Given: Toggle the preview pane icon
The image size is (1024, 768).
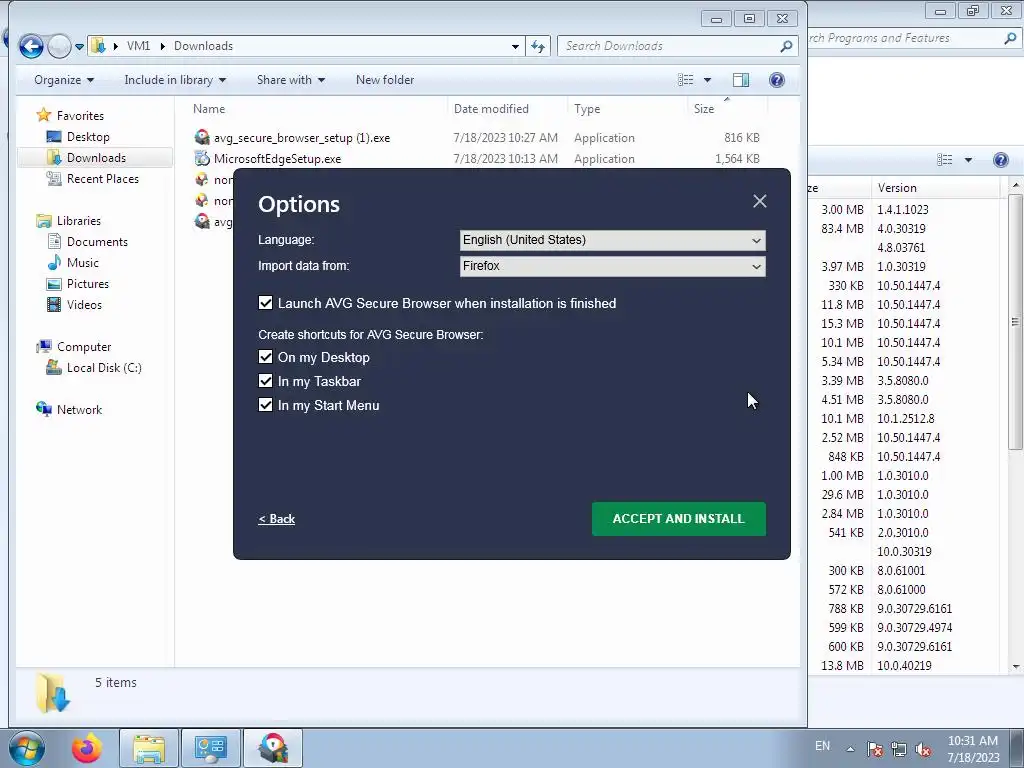Looking at the screenshot, I should click(x=741, y=80).
